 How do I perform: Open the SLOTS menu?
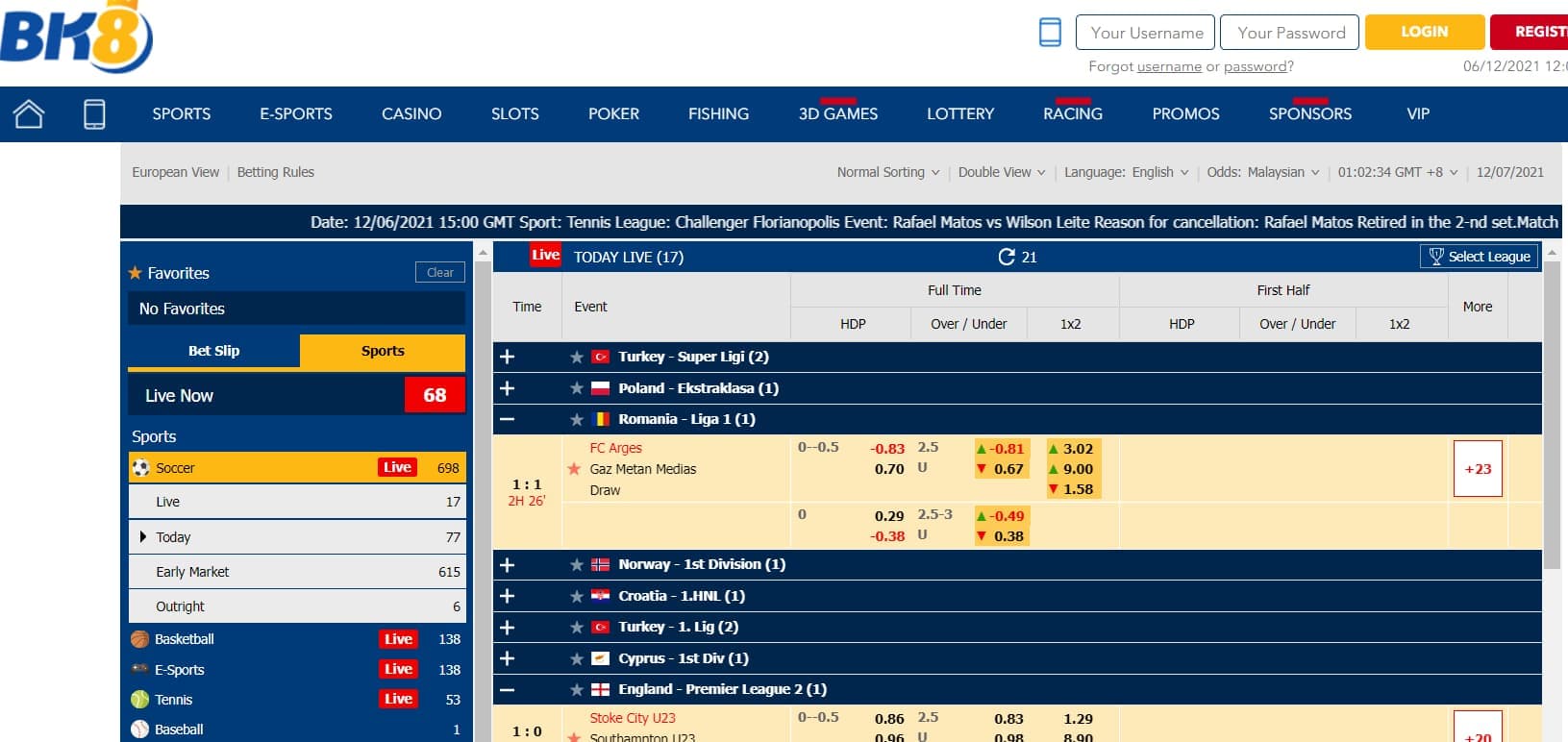coord(515,113)
